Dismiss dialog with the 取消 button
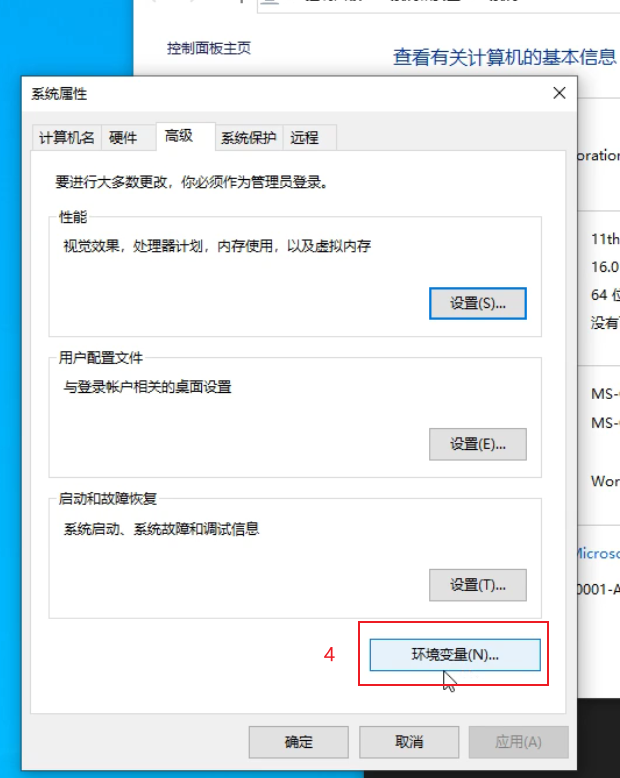The image size is (620, 778). pyautogui.click(x=409, y=742)
